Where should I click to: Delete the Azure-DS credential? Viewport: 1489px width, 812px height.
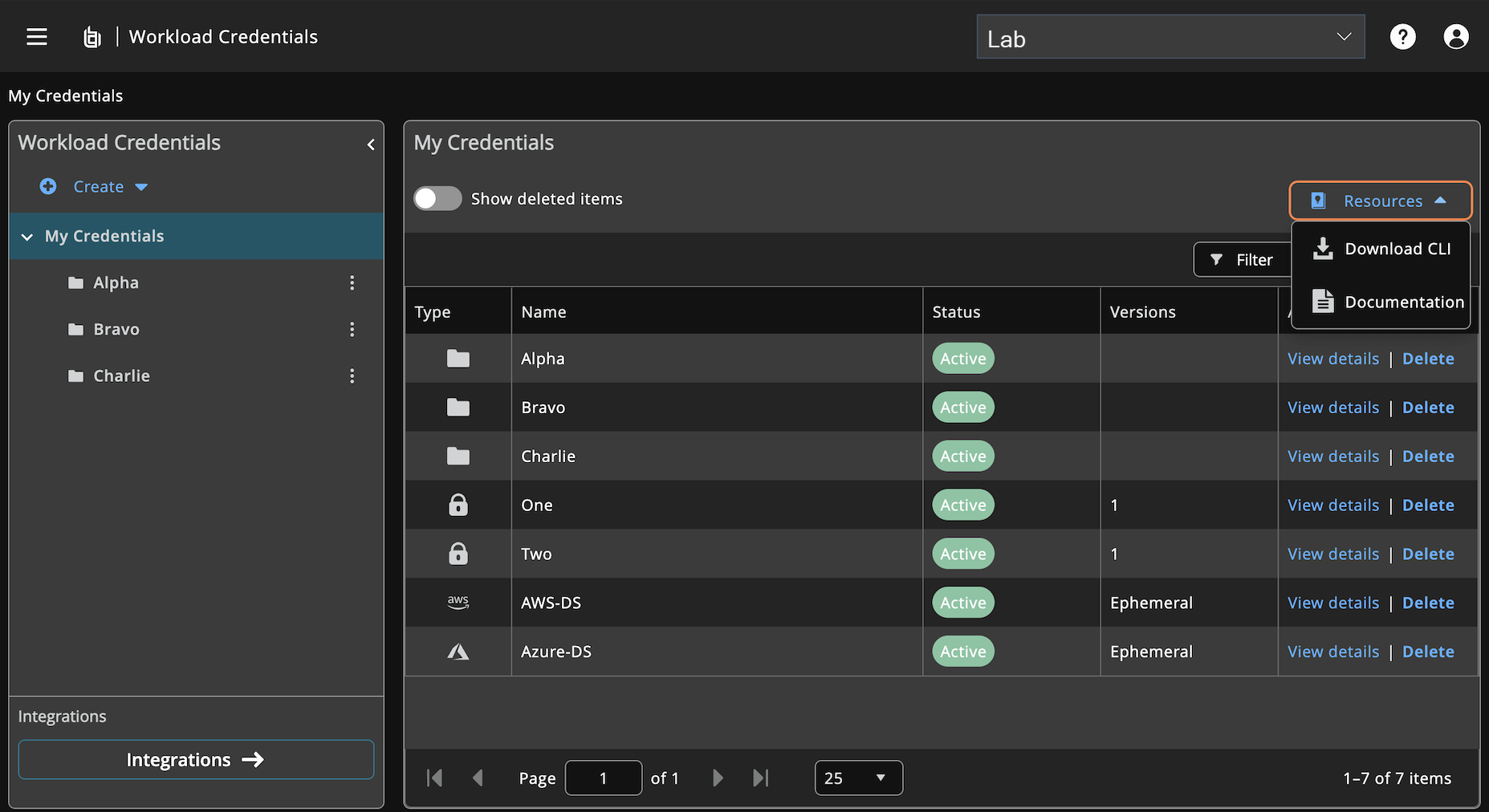pyautogui.click(x=1428, y=652)
